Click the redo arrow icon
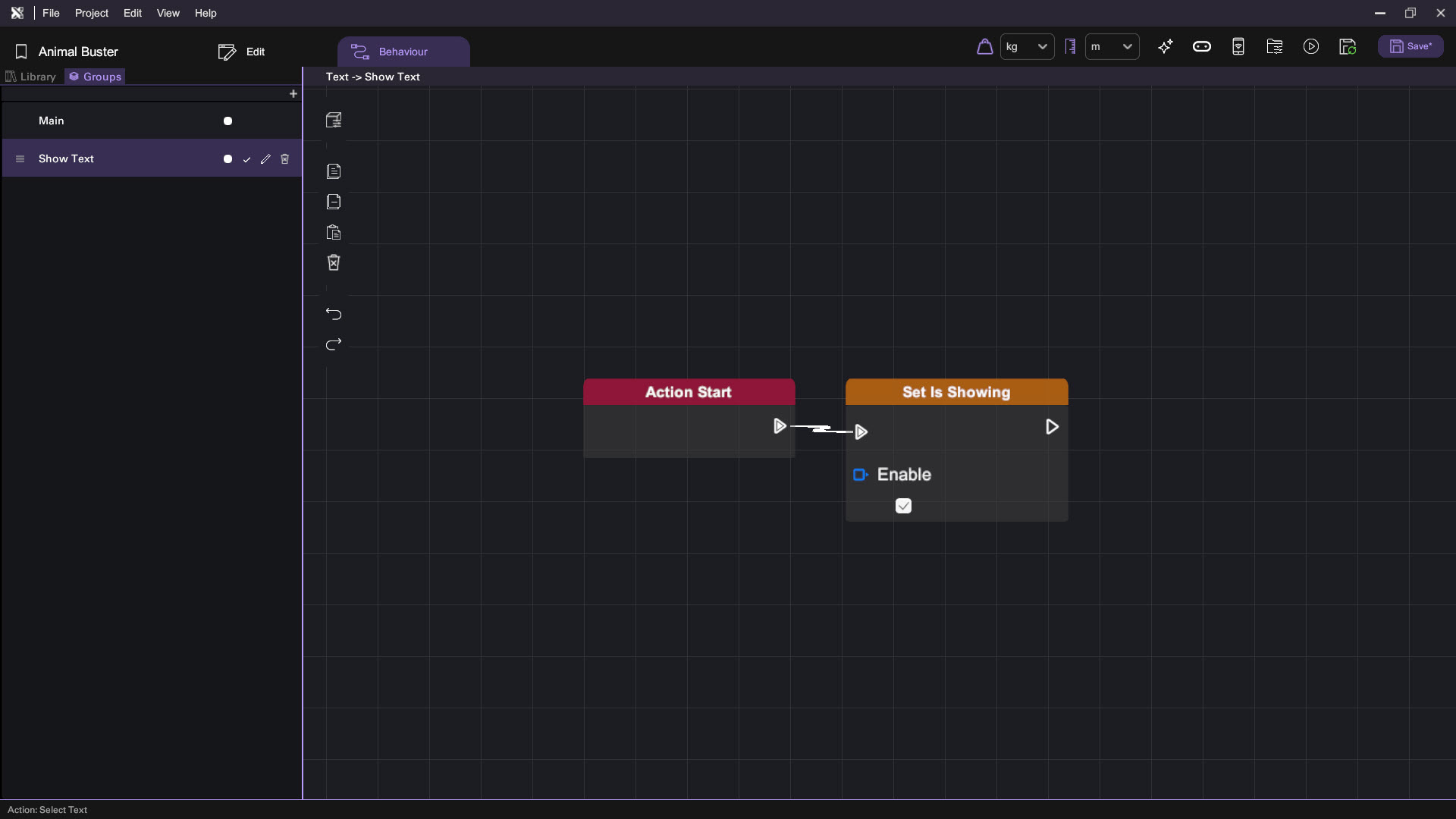Viewport: 1456px width, 819px height. 334,344
